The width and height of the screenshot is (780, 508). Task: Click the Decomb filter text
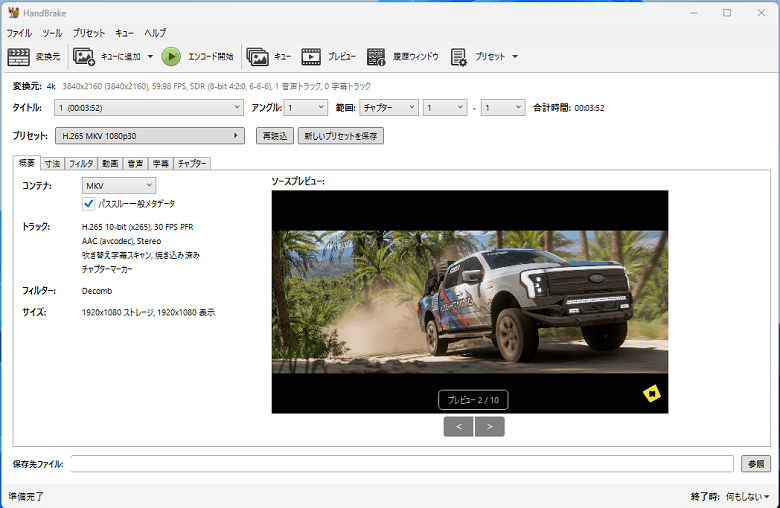pyautogui.click(x=97, y=291)
